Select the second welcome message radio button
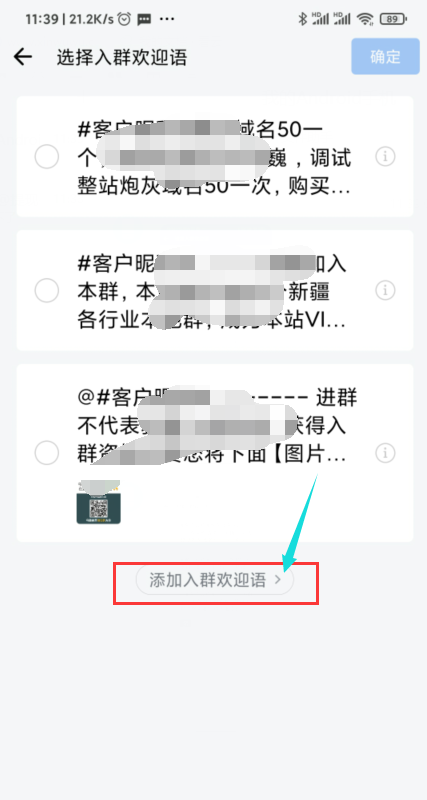This screenshot has width=427, height=800. point(46,290)
